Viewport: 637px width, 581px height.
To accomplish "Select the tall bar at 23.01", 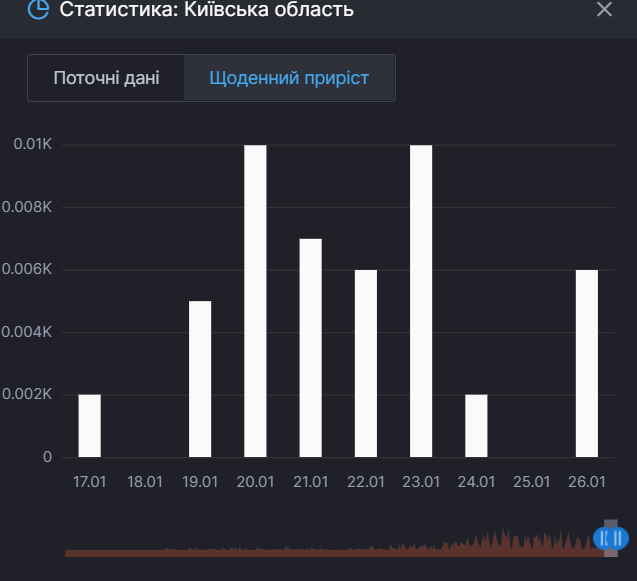I will click(x=421, y=300).
